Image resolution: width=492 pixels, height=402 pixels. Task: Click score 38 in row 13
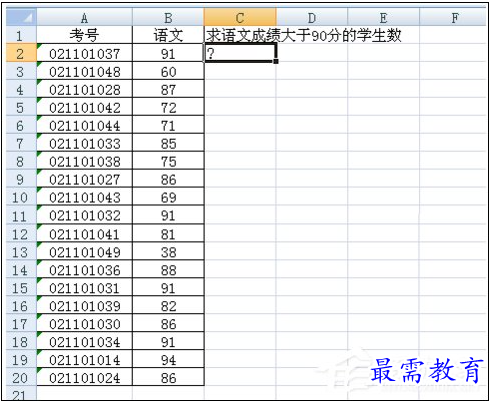pos(168,251)
